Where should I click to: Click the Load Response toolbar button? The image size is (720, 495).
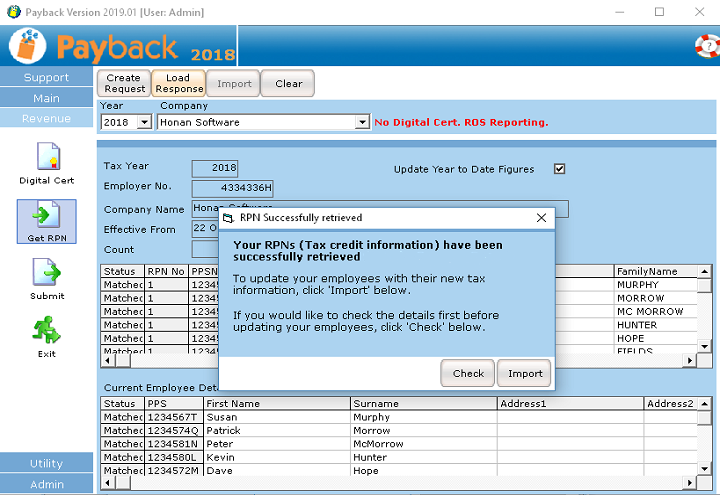pos(178,83)
